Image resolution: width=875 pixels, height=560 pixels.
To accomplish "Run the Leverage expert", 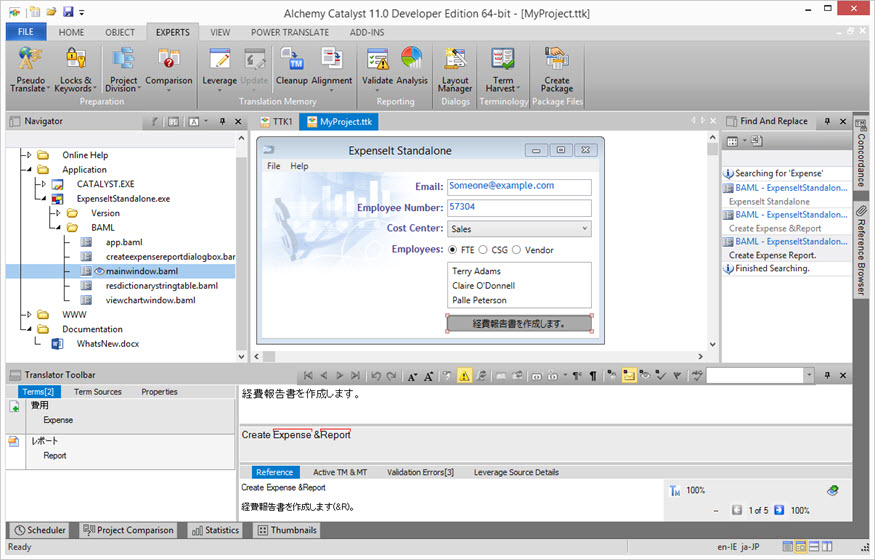I will coord(219,70).
